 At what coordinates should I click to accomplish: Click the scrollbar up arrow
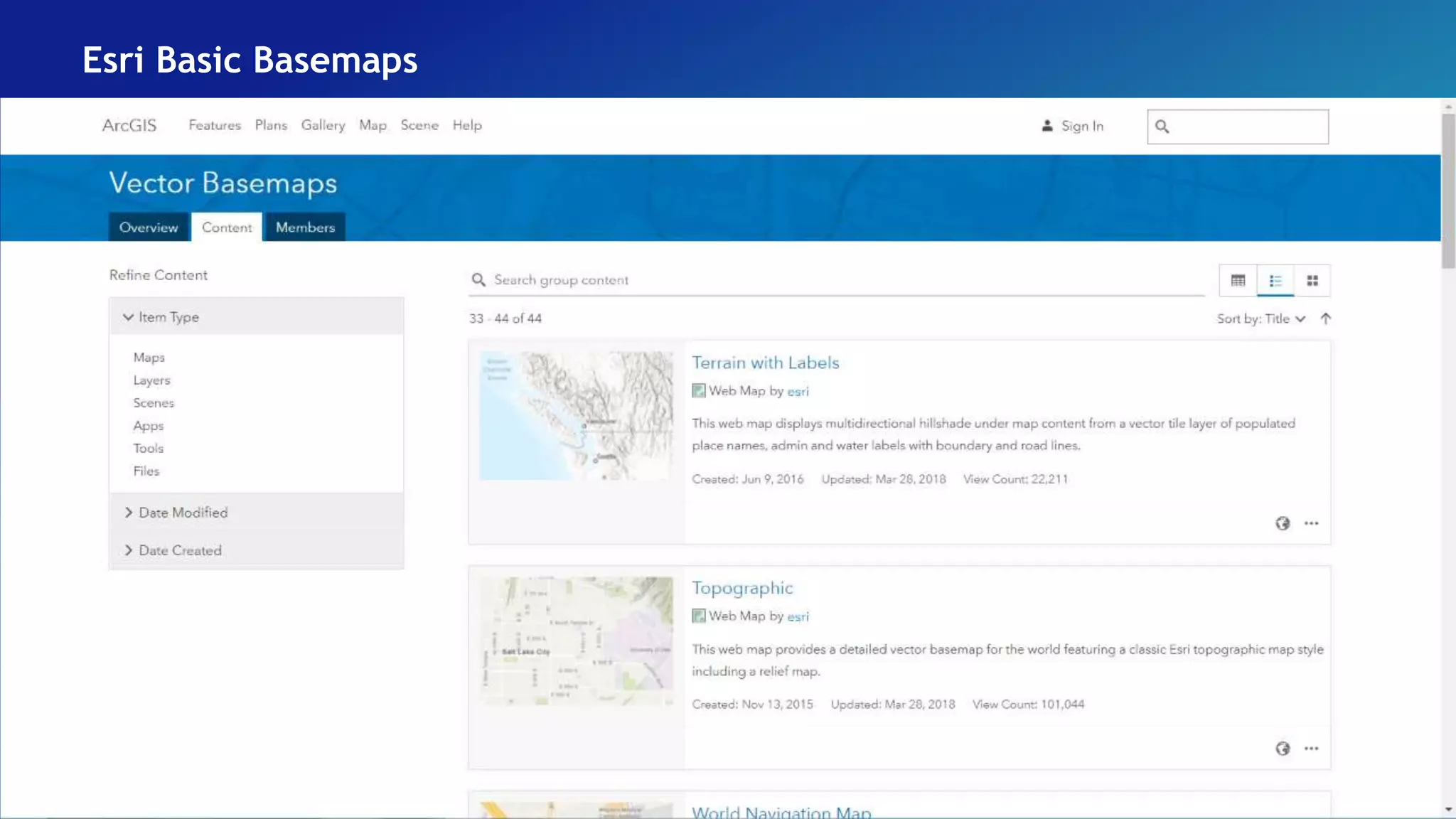(1448, 107)
